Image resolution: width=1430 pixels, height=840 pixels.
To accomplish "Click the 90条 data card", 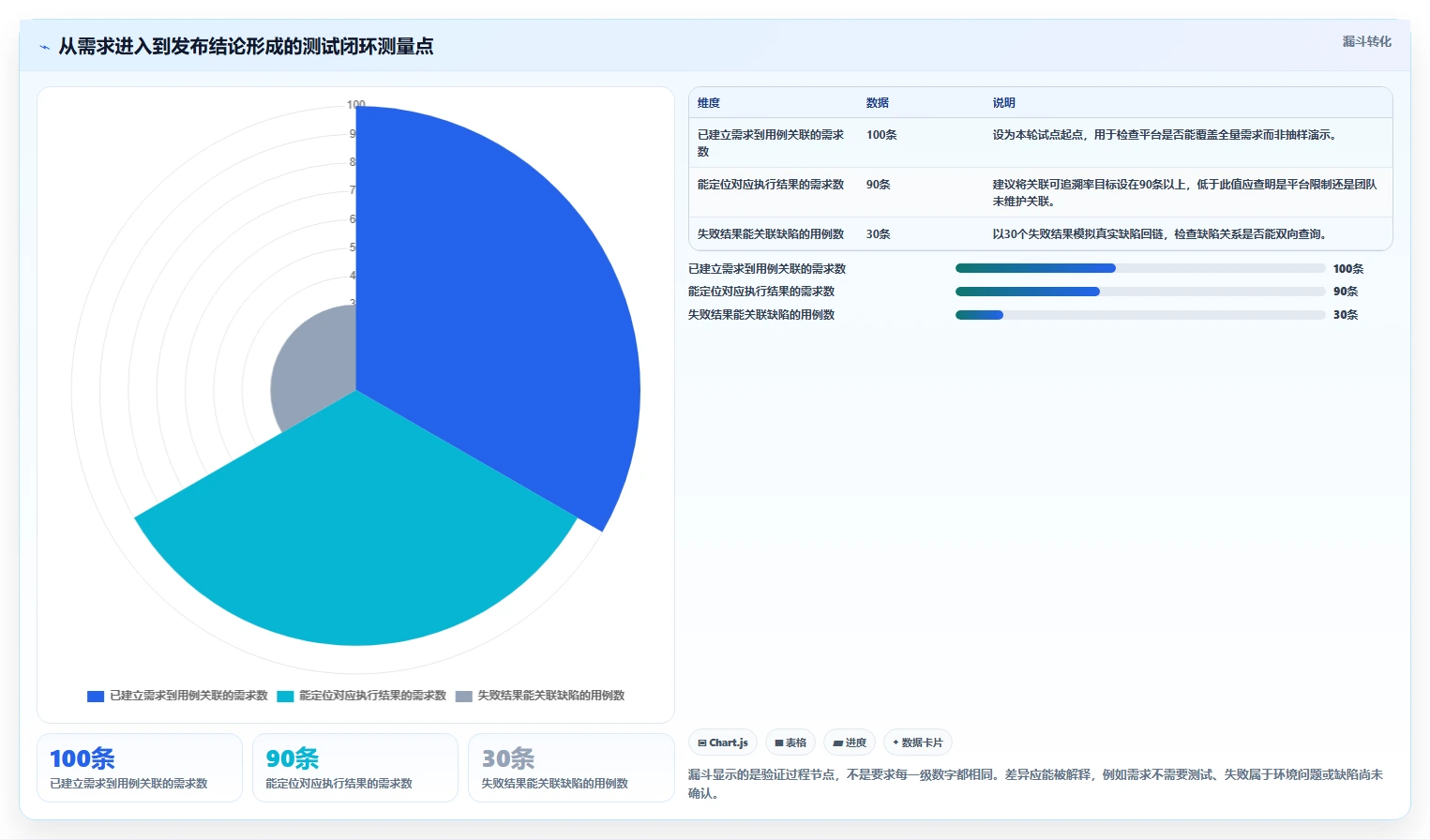I will pos(355,768).
